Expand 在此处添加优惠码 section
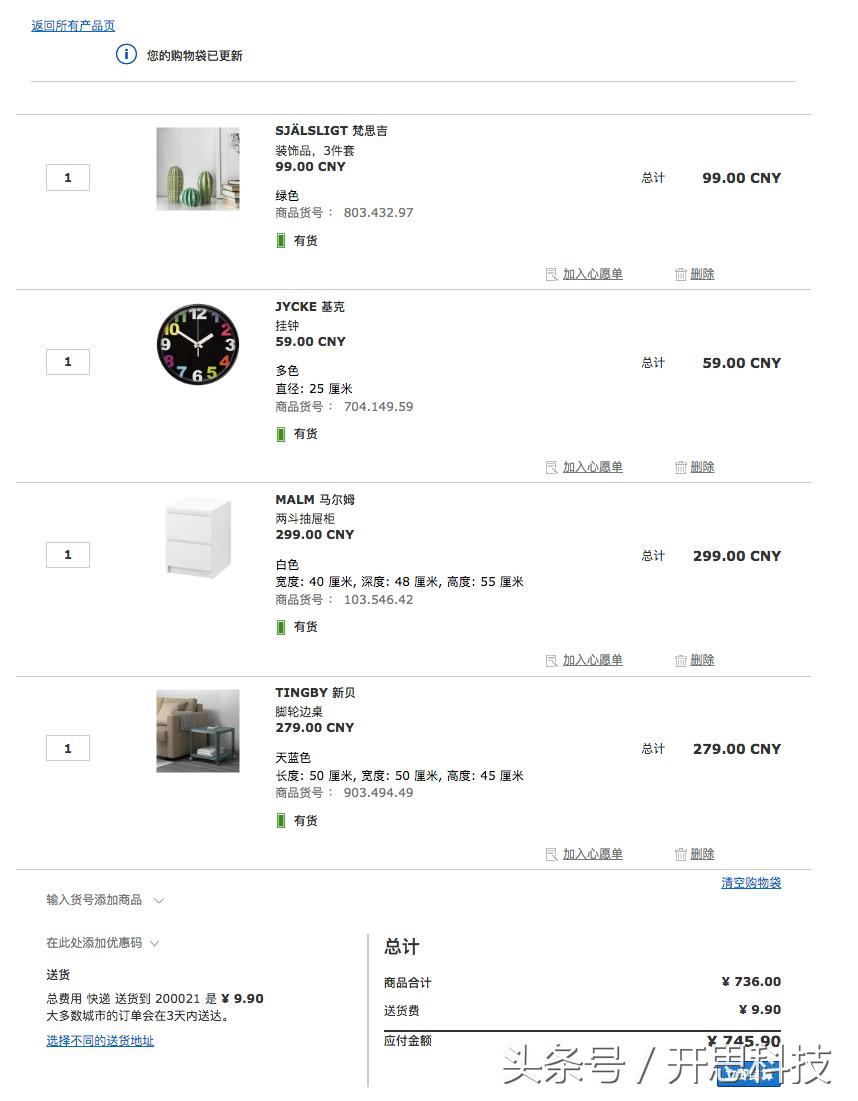The width and height of the screenshot is (858, 1101). (97, 942)
